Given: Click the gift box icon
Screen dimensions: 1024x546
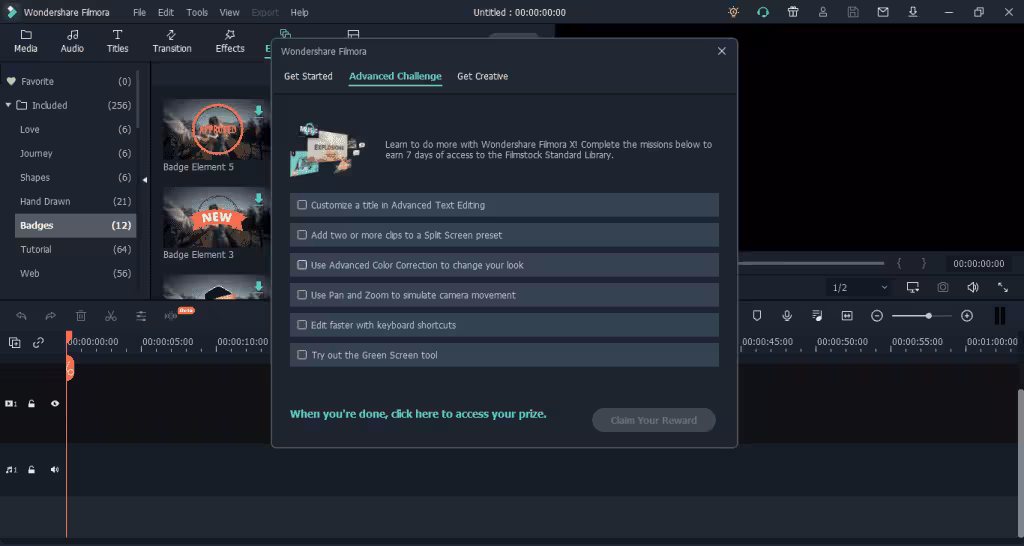Looking at the screenshot, I should 793,12.
